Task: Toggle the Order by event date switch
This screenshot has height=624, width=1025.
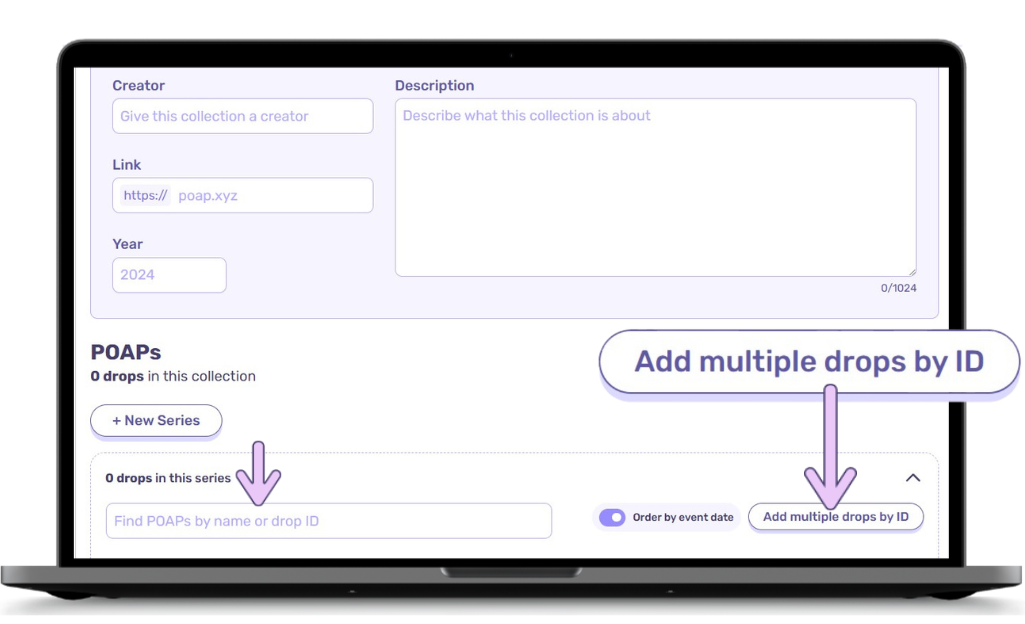Action: pos(612,517)
